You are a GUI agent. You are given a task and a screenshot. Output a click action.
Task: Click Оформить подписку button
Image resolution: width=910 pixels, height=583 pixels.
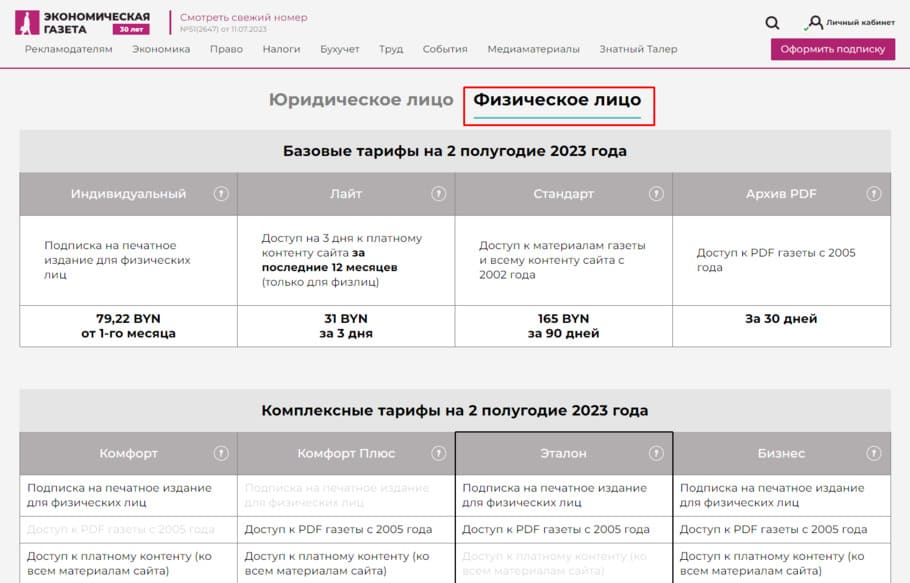(833, 49)
